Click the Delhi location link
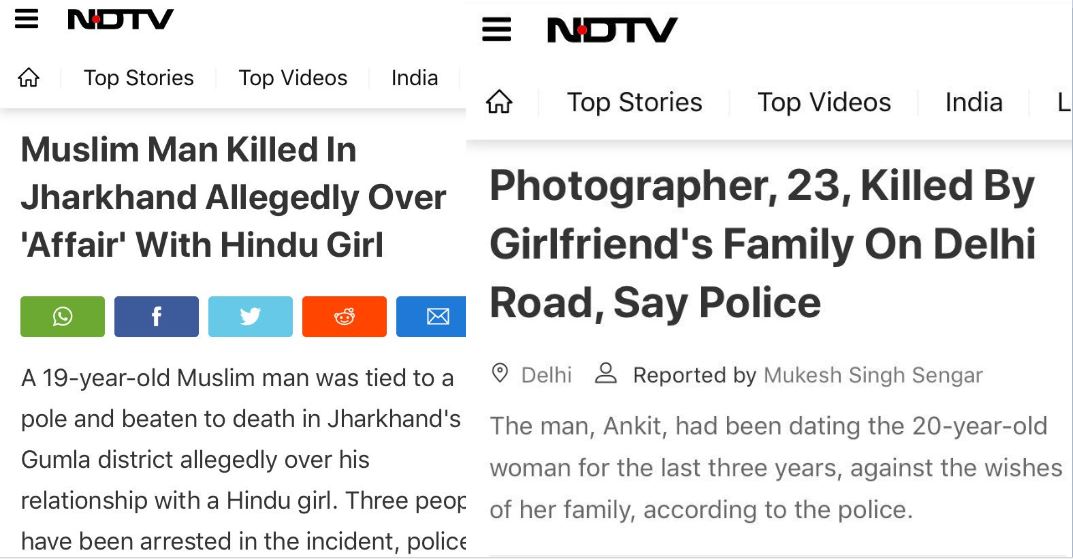Viewport: 1073px width, 559px height. tap(546, 375)
